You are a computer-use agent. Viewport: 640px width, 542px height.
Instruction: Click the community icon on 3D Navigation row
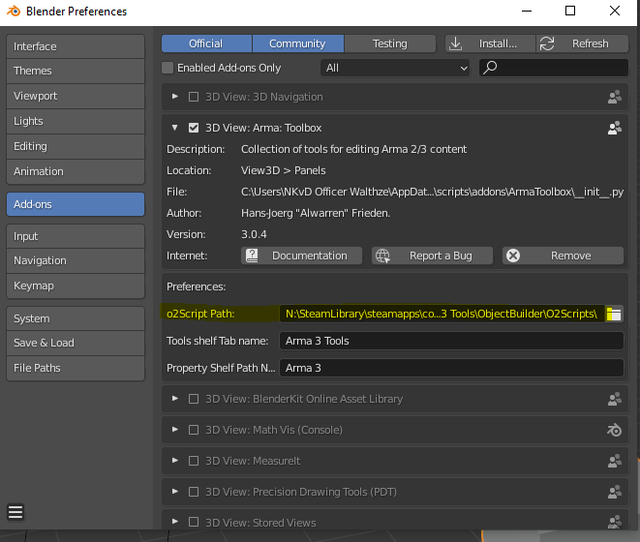615,97
